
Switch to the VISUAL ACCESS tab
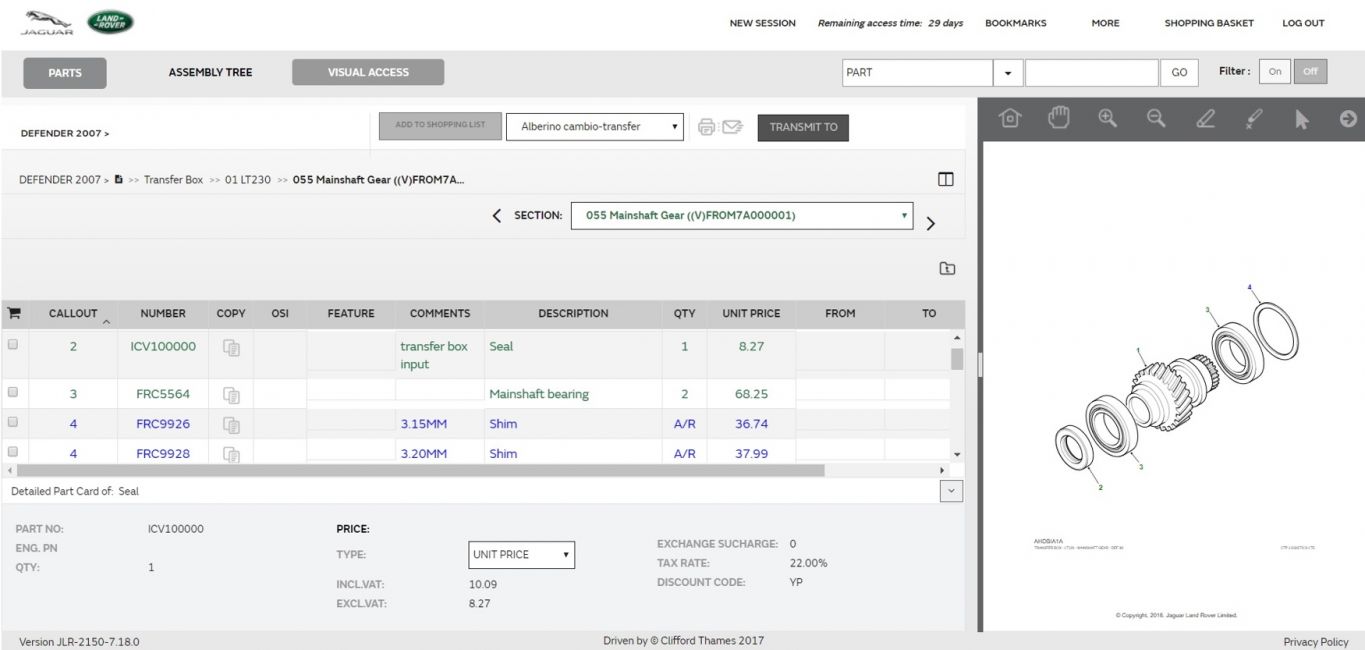(x=368, y=72)
